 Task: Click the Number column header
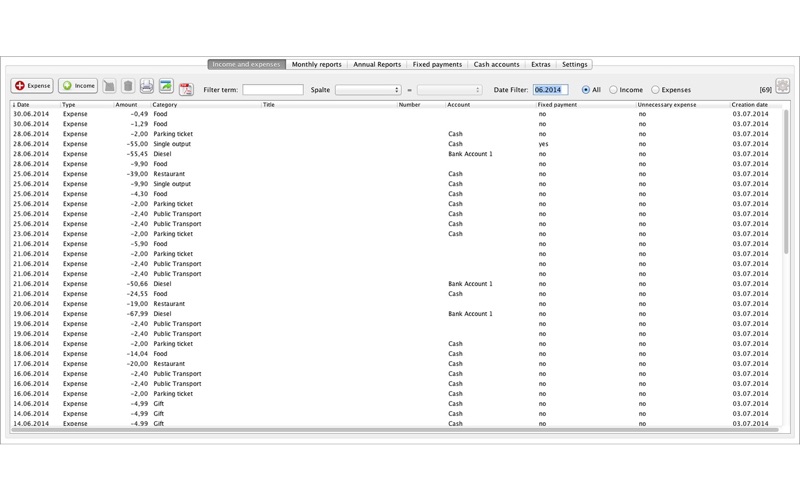point(421,105)
